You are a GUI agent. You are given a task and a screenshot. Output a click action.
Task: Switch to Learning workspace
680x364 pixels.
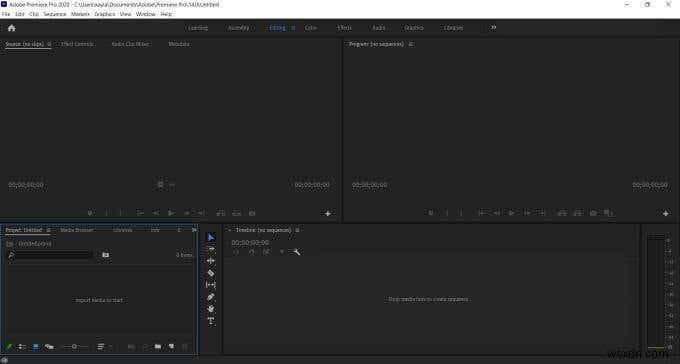pos(198,28)
